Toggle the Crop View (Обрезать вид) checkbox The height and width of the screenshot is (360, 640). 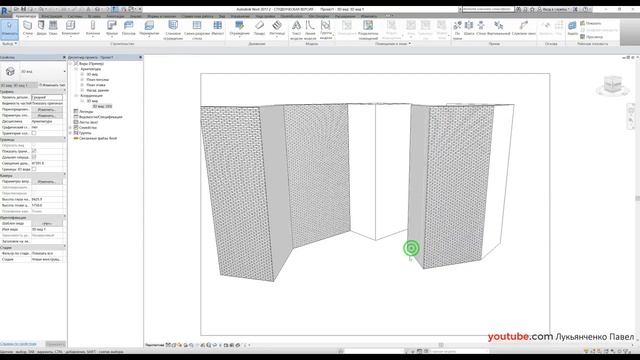click(x=34, y=145)
